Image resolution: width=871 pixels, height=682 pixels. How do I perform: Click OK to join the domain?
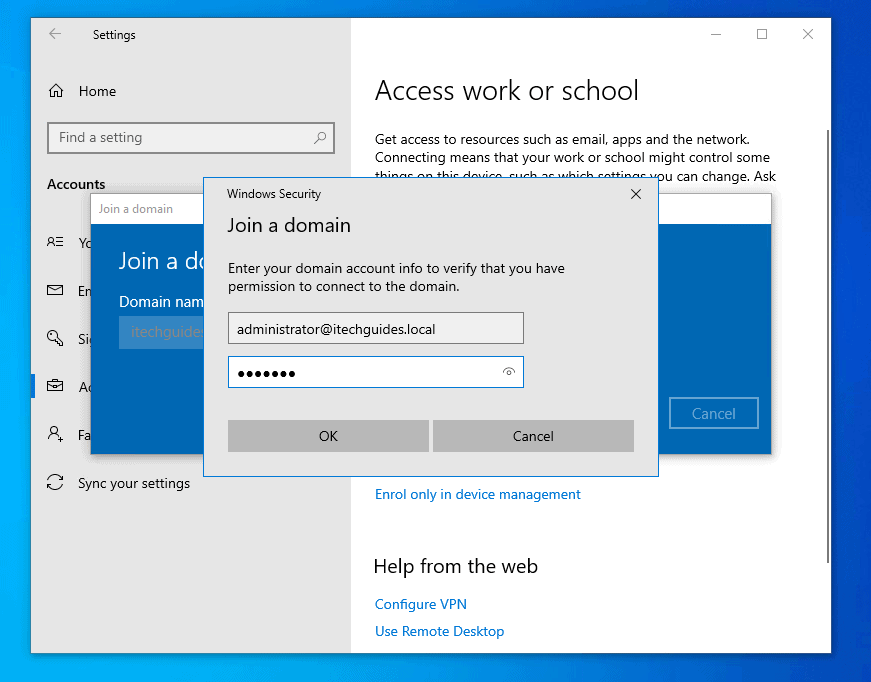(x=328, y=436)
